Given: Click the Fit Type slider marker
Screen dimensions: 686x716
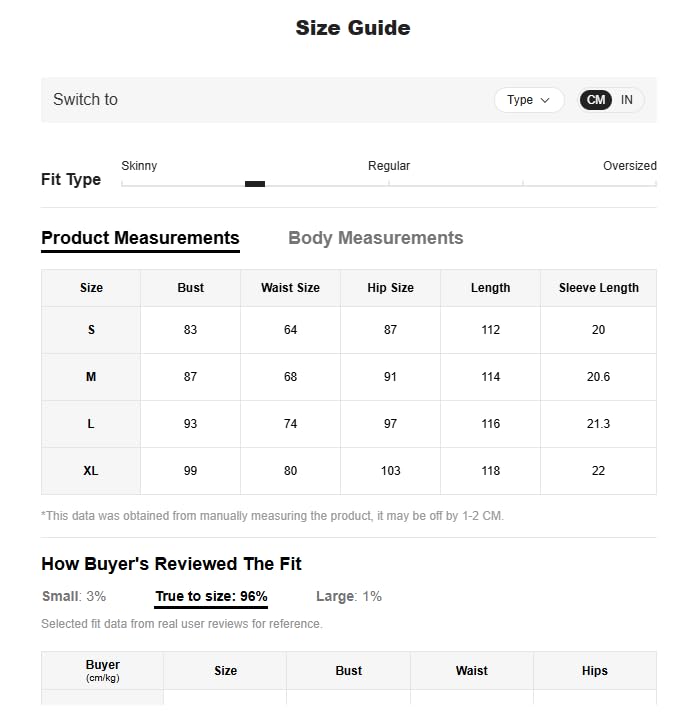Looking at the screenshot, I should click(x=255, y=184).
